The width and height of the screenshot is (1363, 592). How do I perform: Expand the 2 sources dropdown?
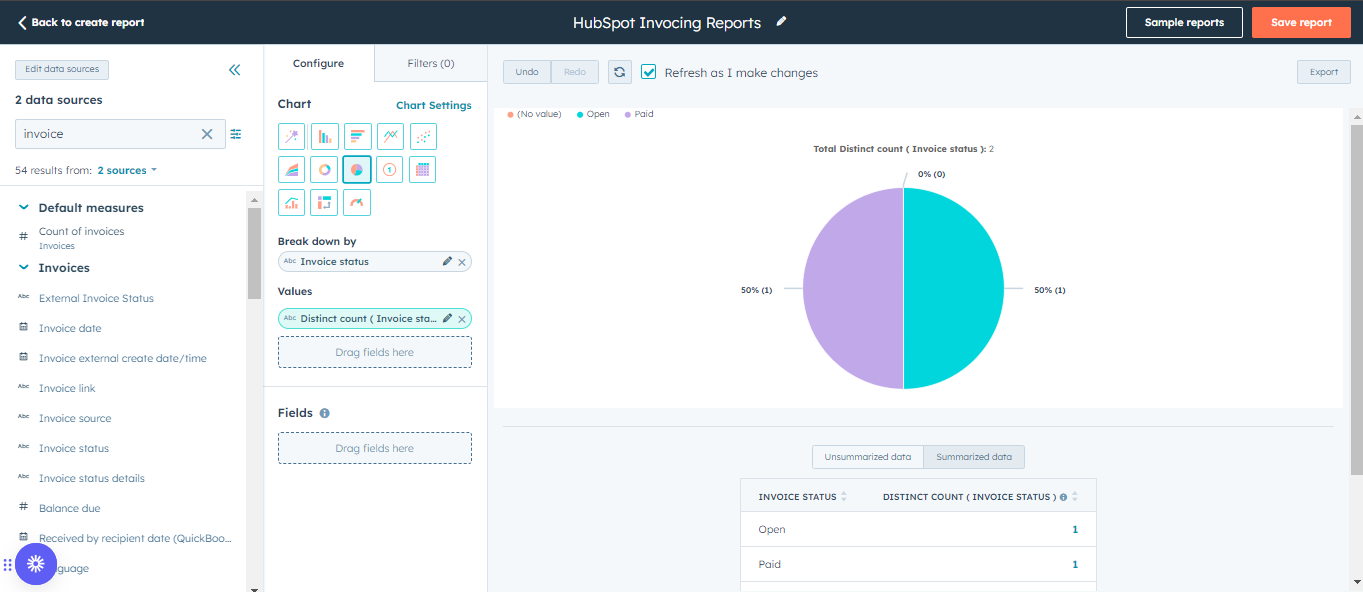(x=122, y=170)
